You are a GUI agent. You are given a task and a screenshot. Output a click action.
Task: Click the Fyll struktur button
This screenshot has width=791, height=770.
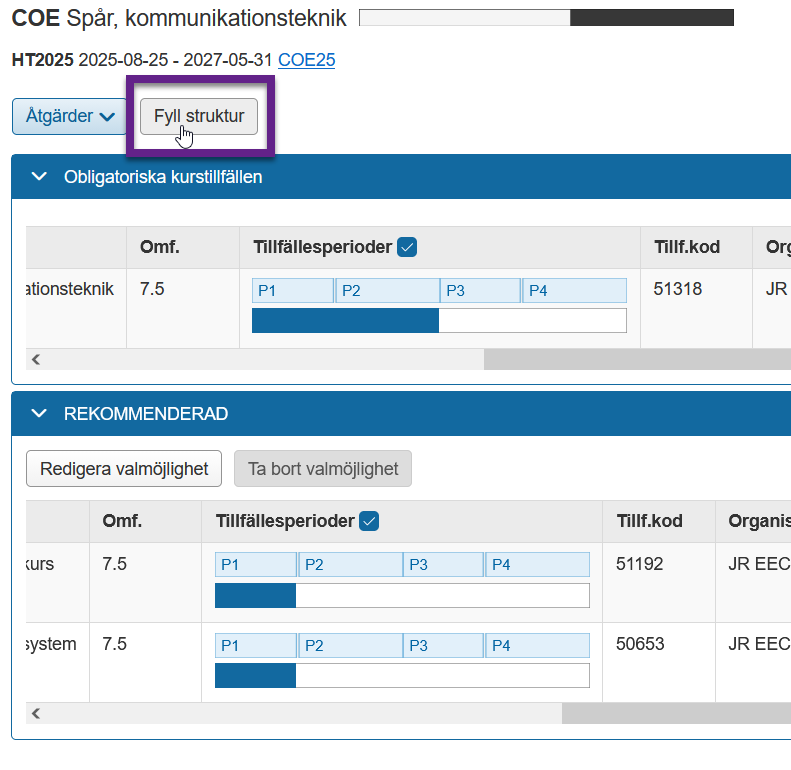click(x=199, y=116)
